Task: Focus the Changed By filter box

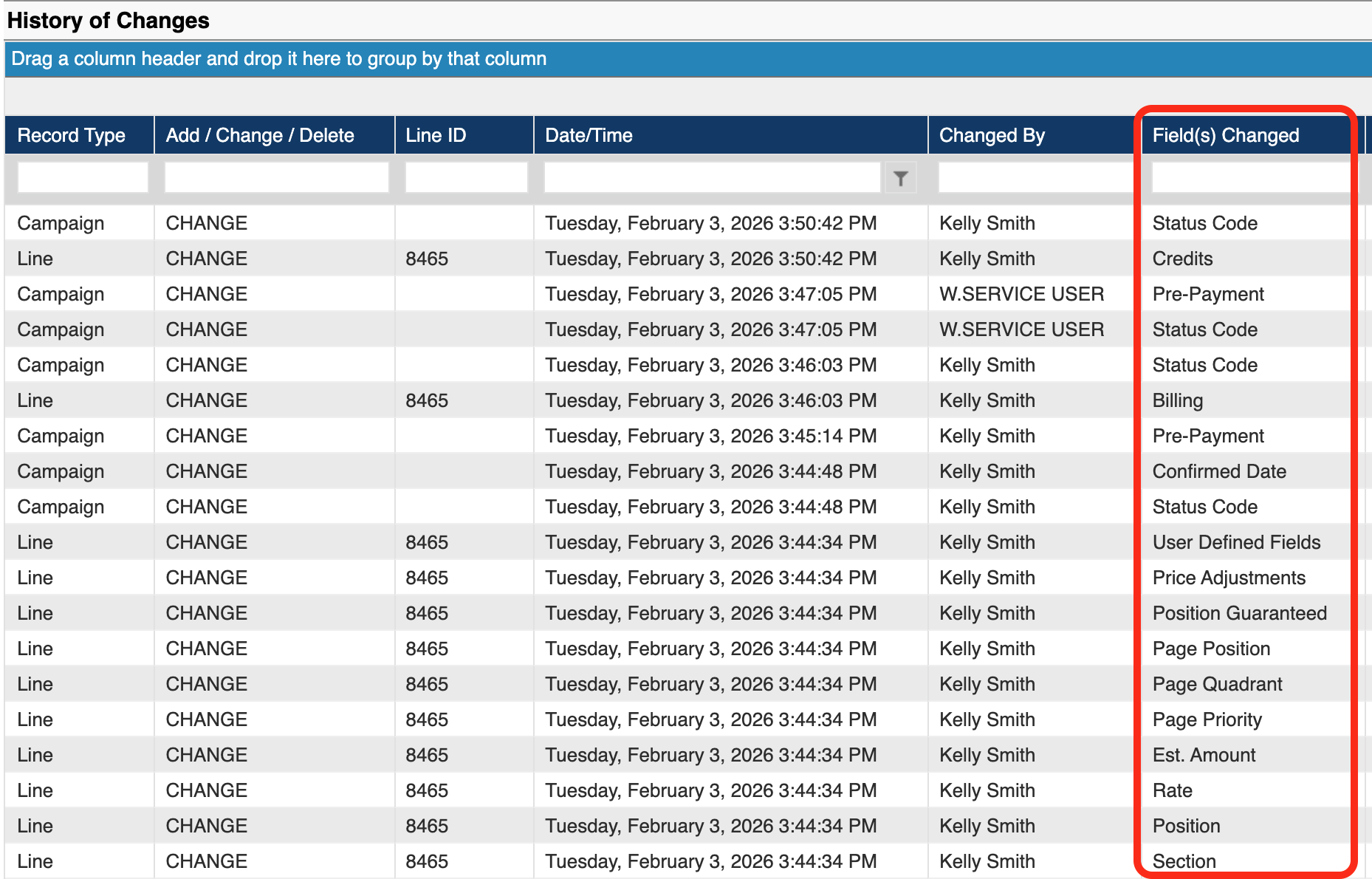Action: [x=1035, y=178]
